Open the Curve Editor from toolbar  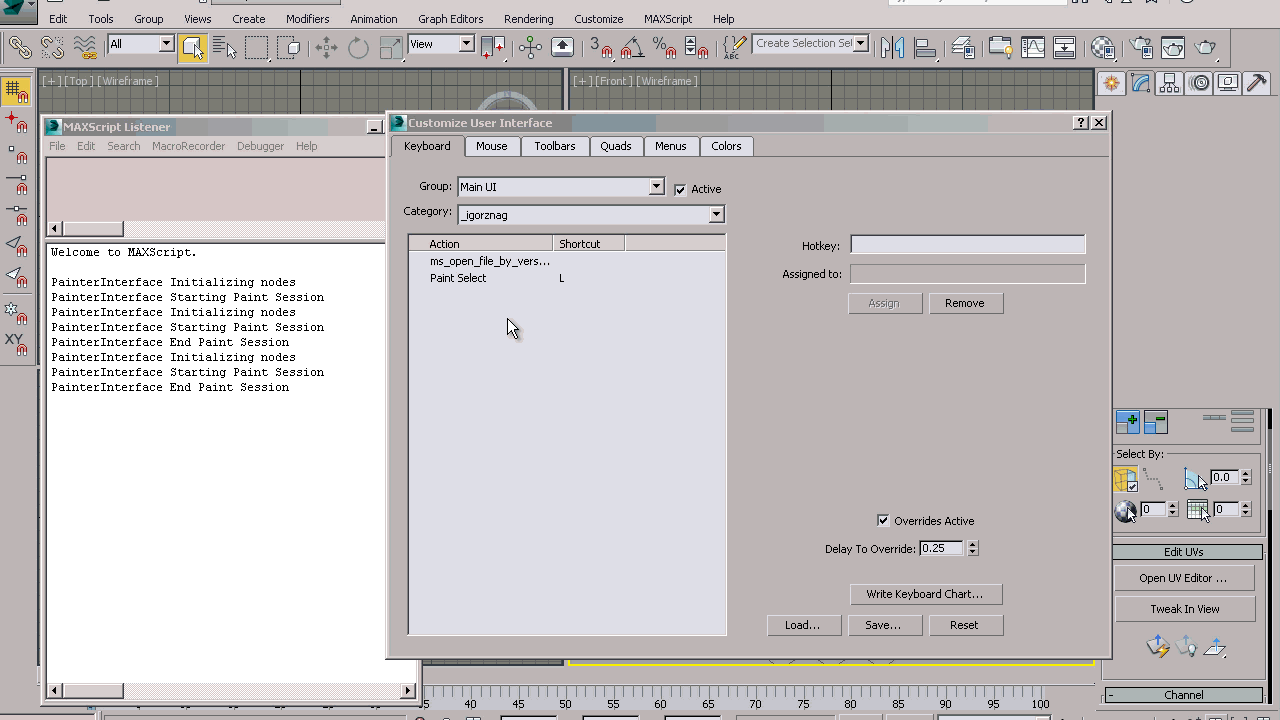tap(1032, 47)
